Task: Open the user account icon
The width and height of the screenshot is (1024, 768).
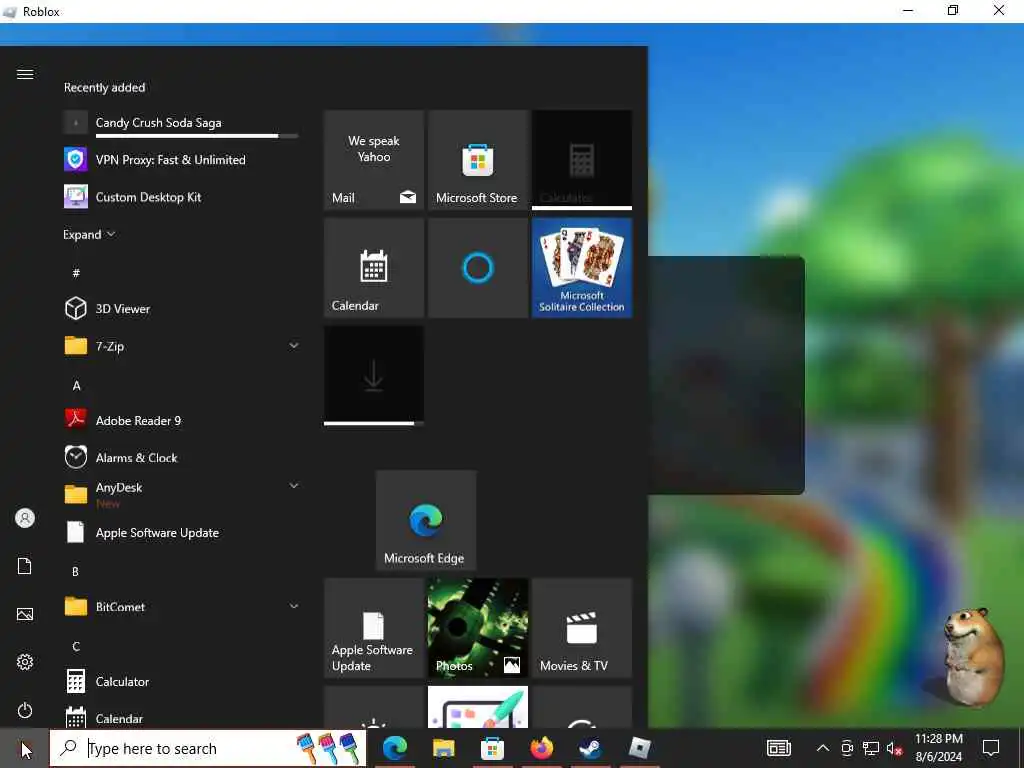Action: (25, 519)
